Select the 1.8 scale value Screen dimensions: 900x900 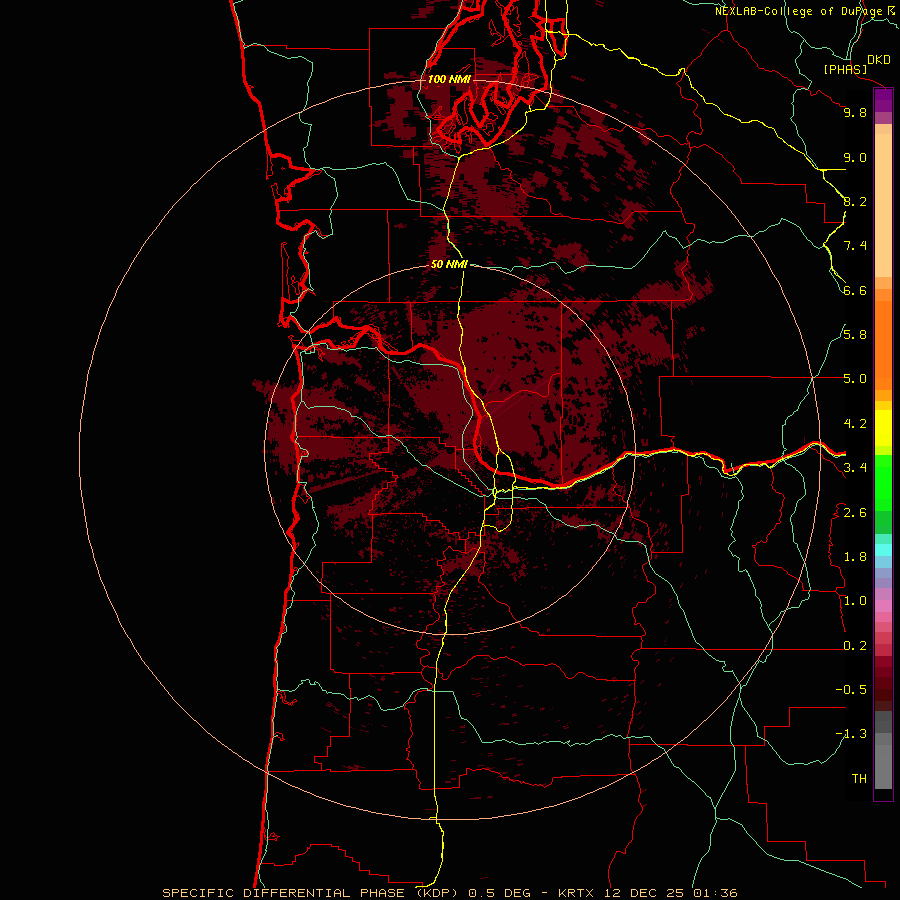pyautogui.click(x=855, y=557)
